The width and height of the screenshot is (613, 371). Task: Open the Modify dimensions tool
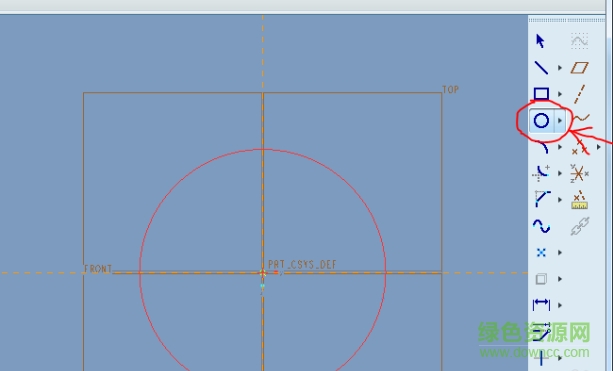(x=541, y=332)
